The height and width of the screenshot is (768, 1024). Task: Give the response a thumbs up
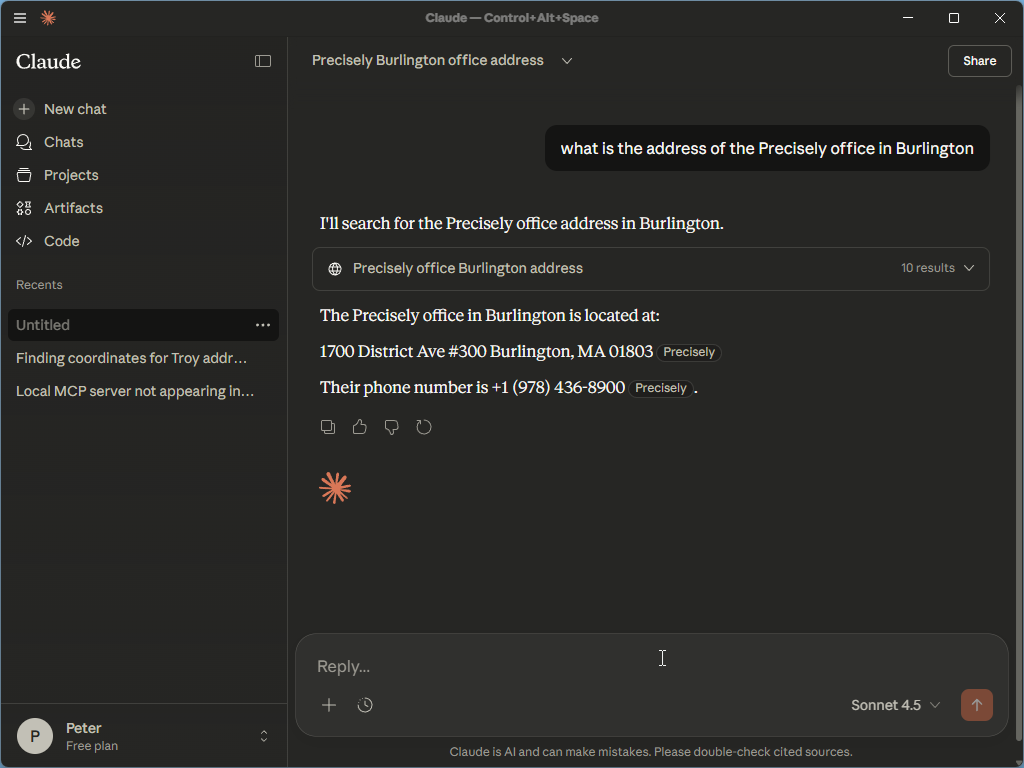360,427
